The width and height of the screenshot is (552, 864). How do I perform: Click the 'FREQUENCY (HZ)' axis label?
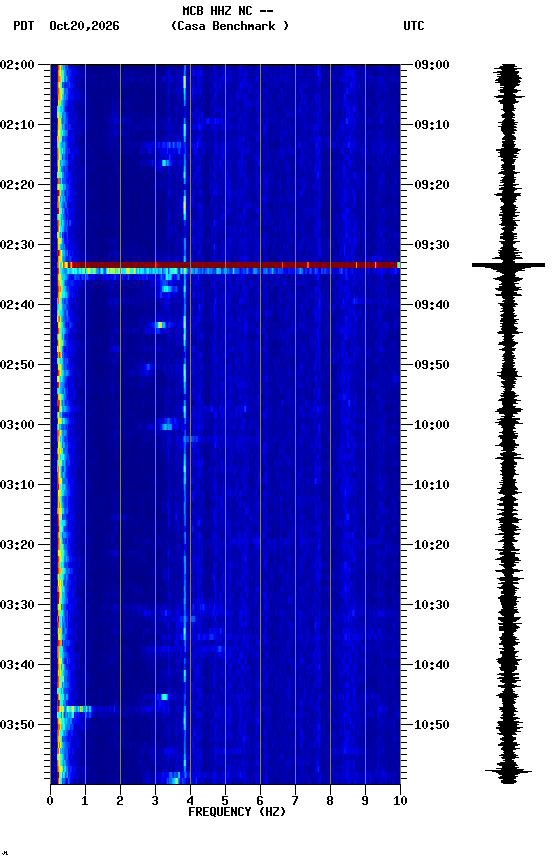[237, 812]
